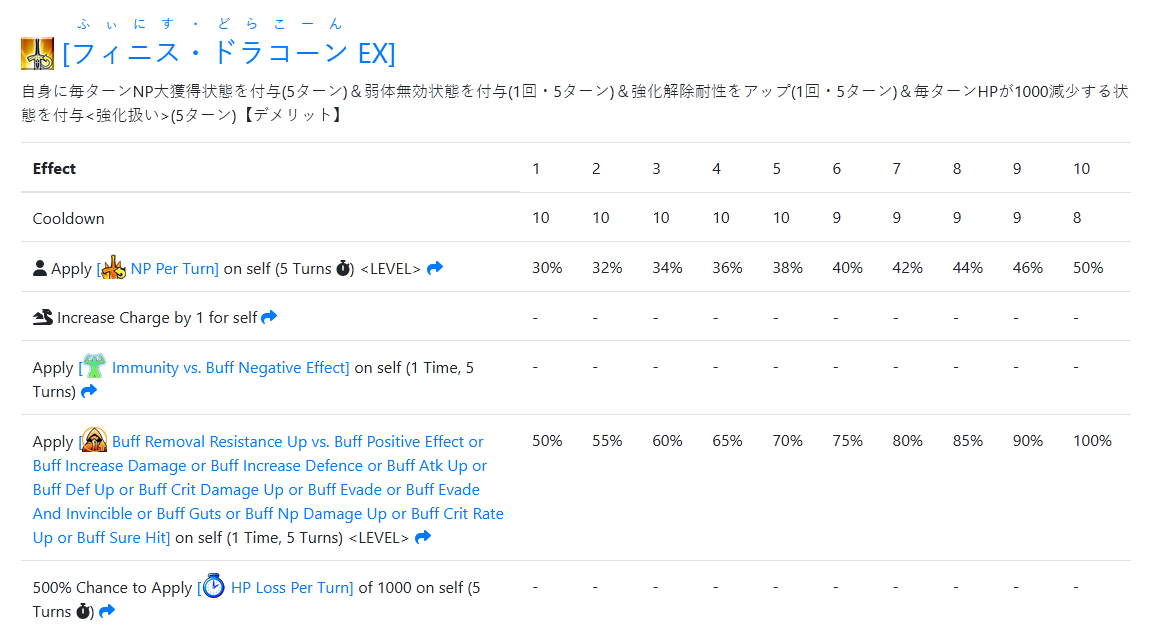Click the Buff Removal Resistance Up icon
1156x626 pixels.
pyautogui.click(x=94, y=440)
